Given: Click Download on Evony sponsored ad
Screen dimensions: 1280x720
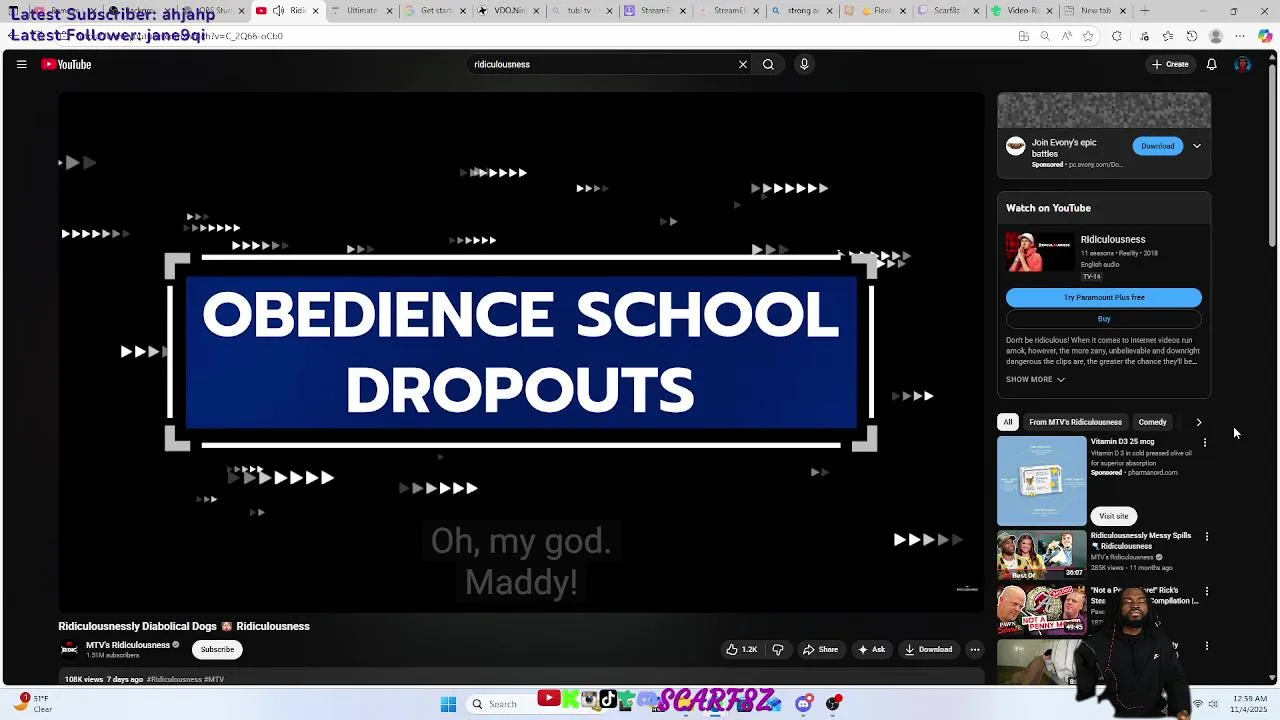Looking at the screenshot, I should tap(1158, 146).
